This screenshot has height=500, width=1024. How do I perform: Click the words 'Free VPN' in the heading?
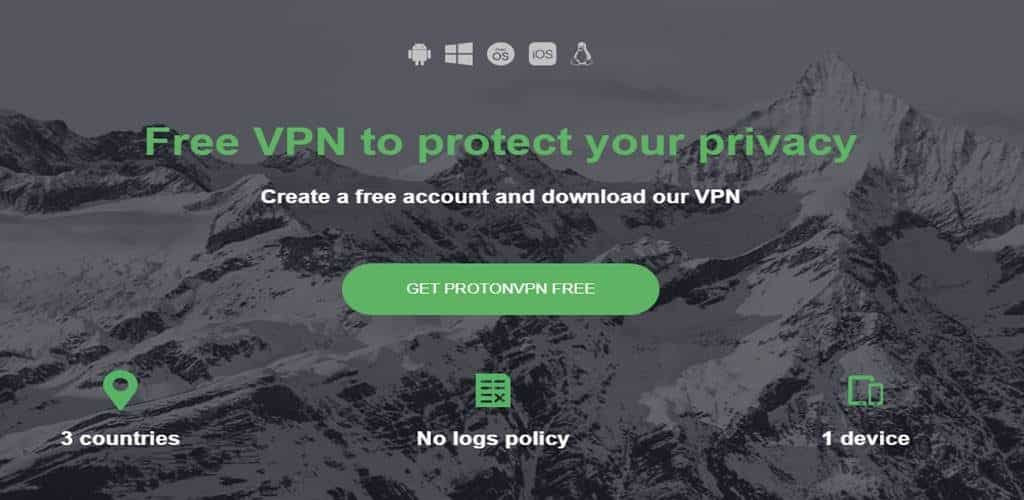245,142
